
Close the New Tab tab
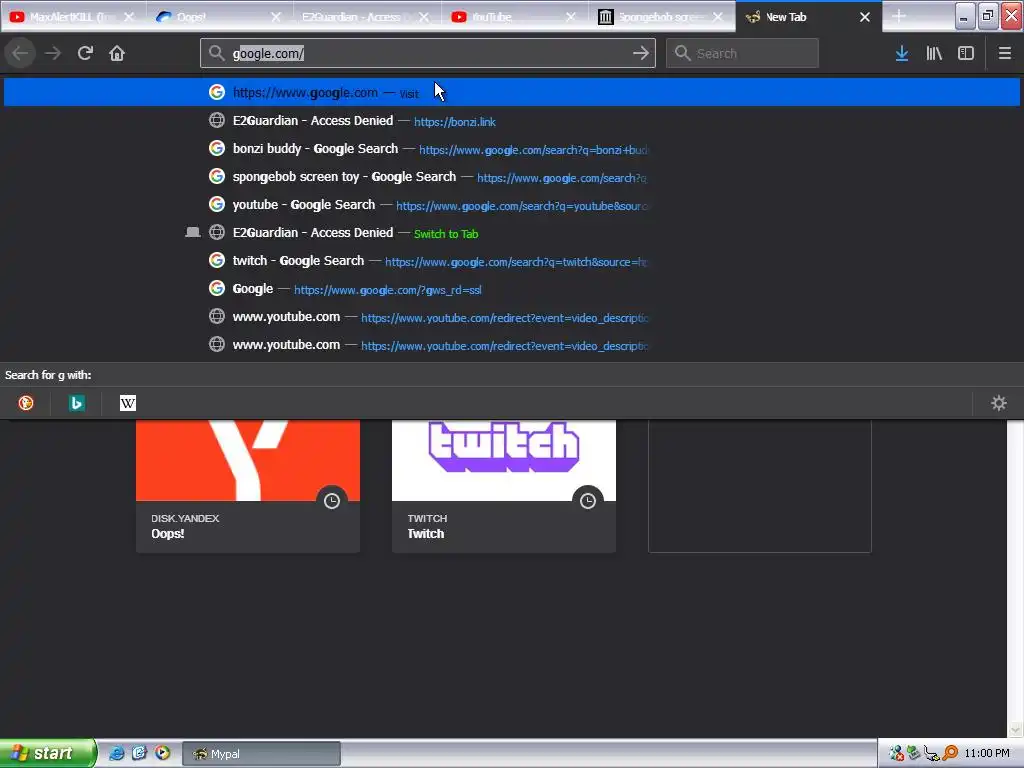click(x=865, y=17)
